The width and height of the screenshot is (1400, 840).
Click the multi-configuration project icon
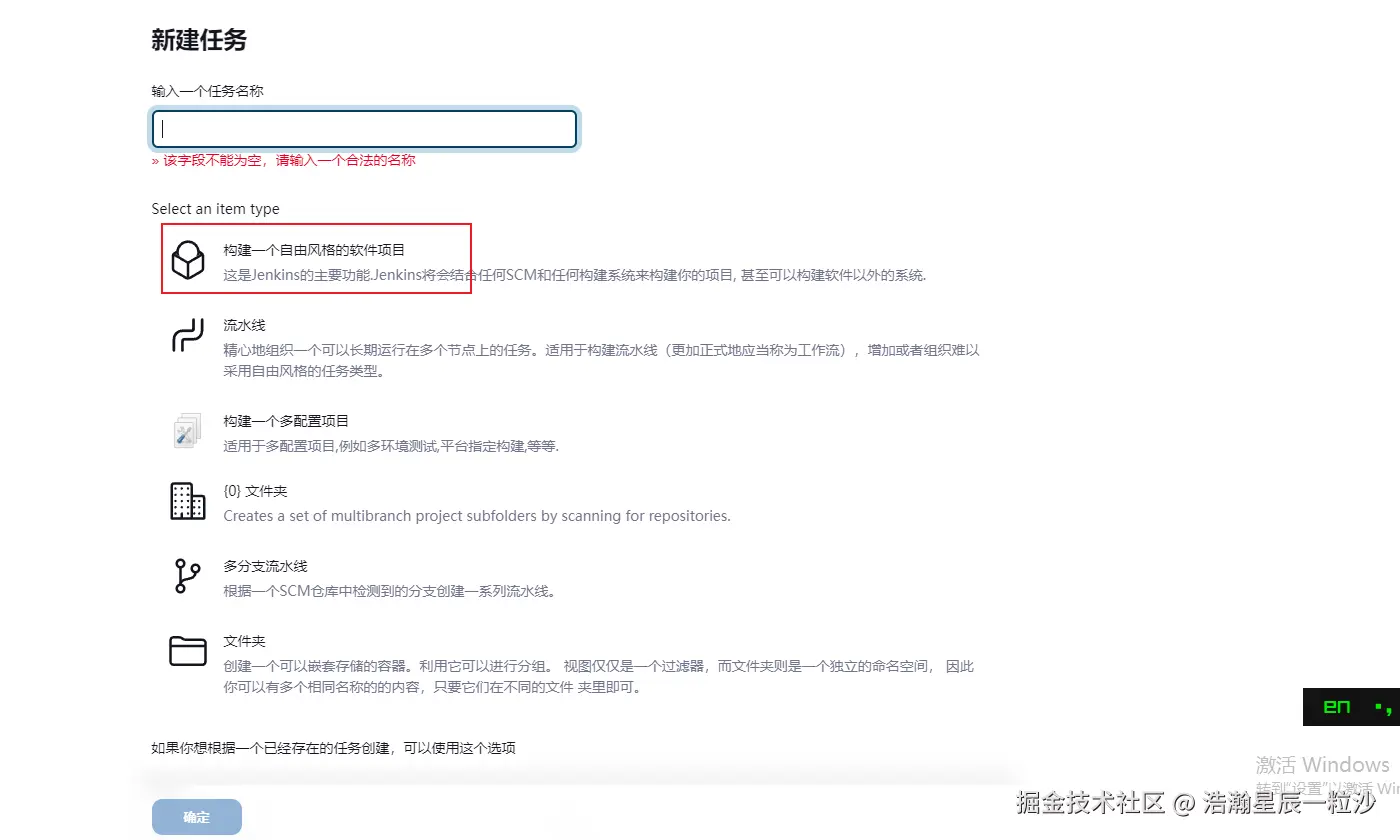(187, 430)
